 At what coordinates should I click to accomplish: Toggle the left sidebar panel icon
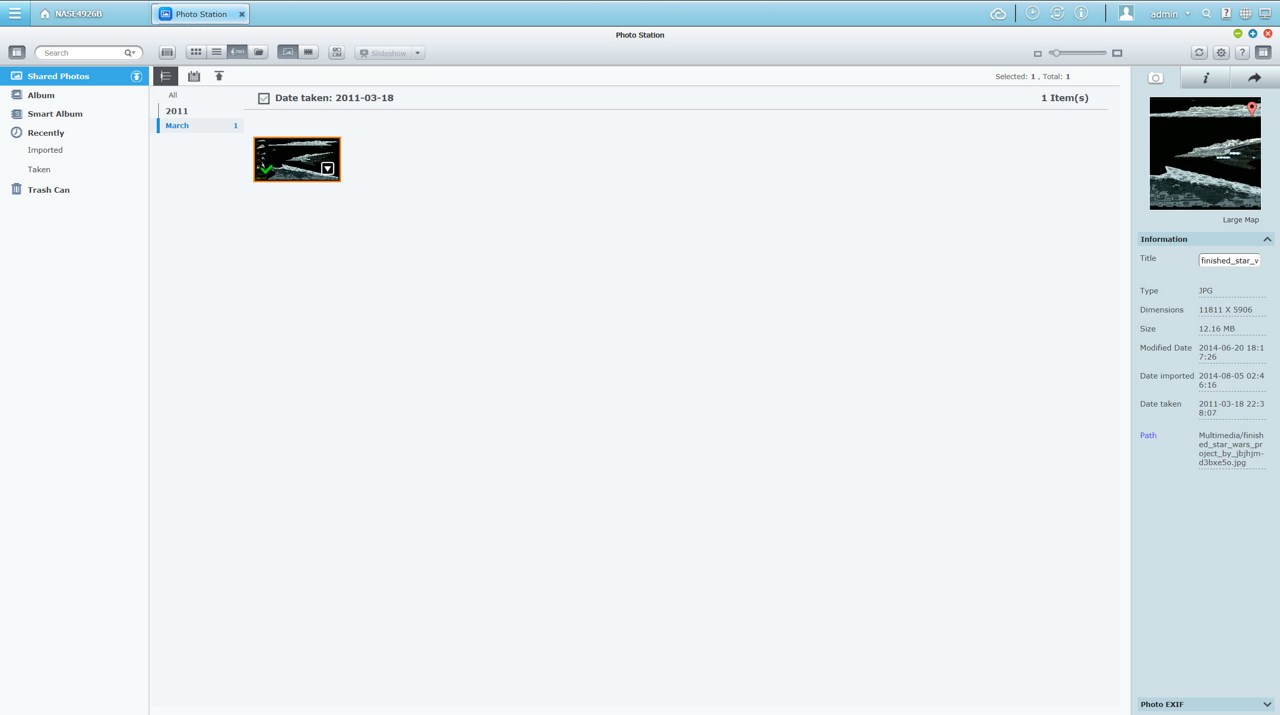coord(17,52)
